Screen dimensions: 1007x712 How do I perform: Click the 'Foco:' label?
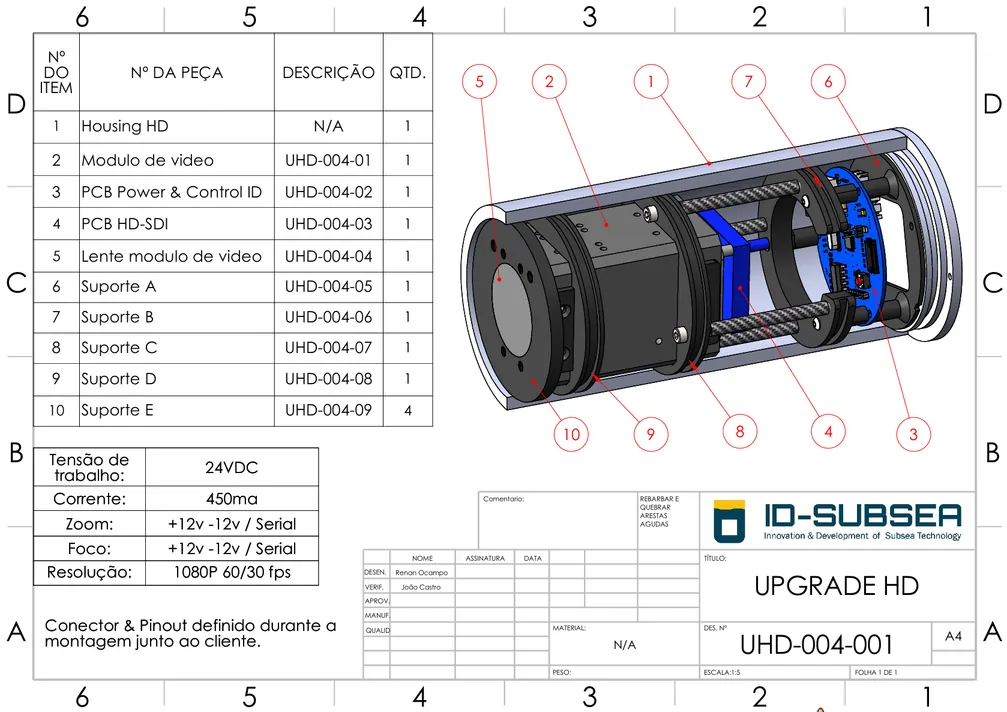coord(89,548)
